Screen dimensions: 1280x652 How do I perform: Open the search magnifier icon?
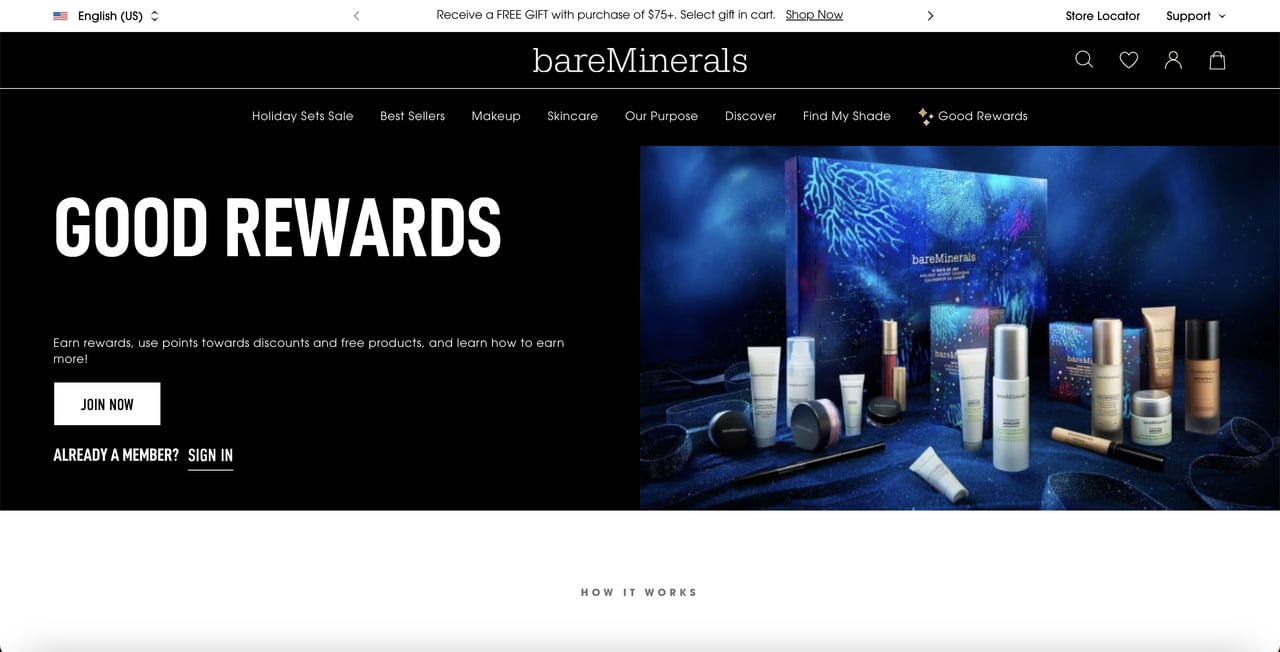point(1084,60)
